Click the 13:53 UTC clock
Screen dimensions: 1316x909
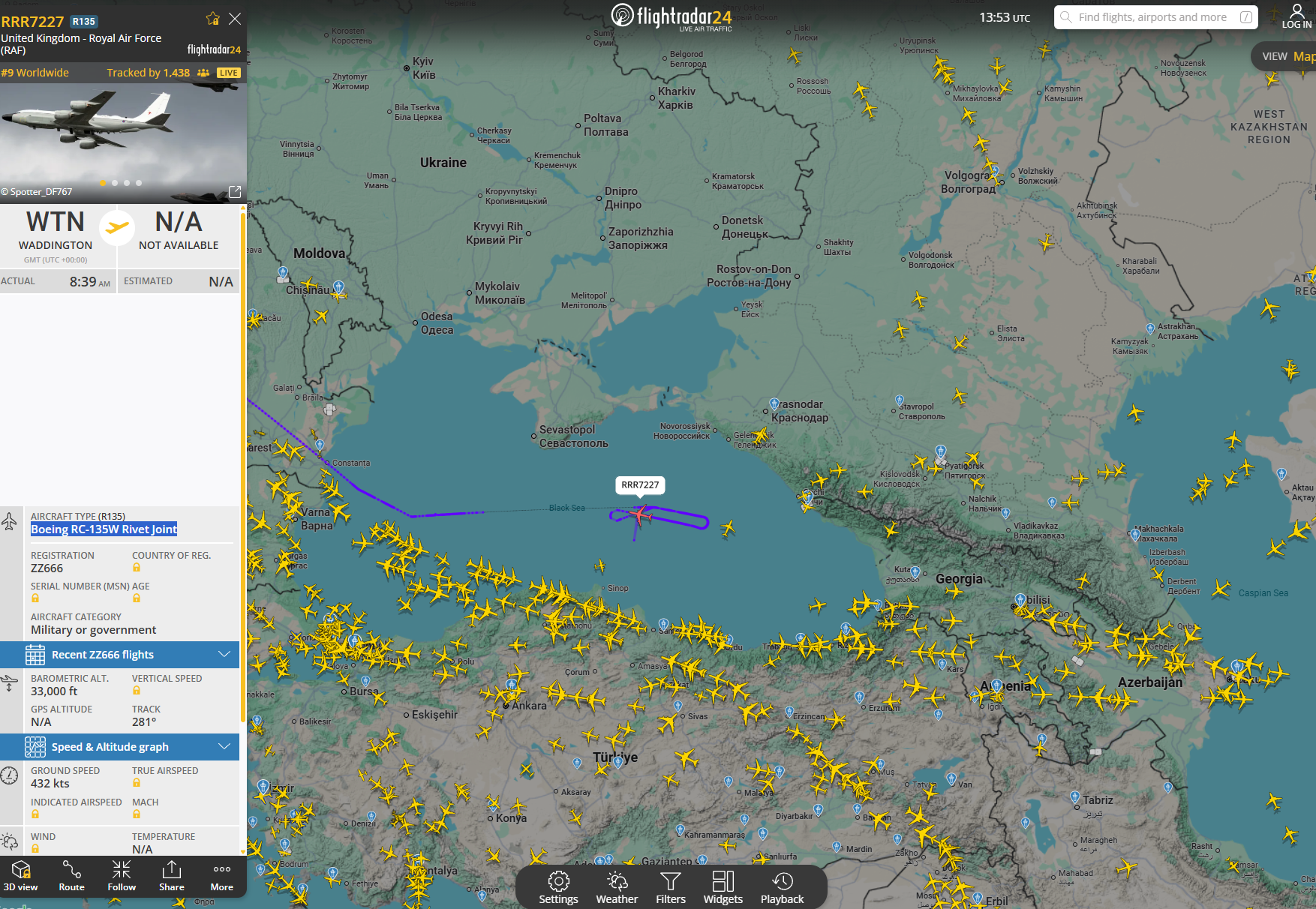[1005, 17]
